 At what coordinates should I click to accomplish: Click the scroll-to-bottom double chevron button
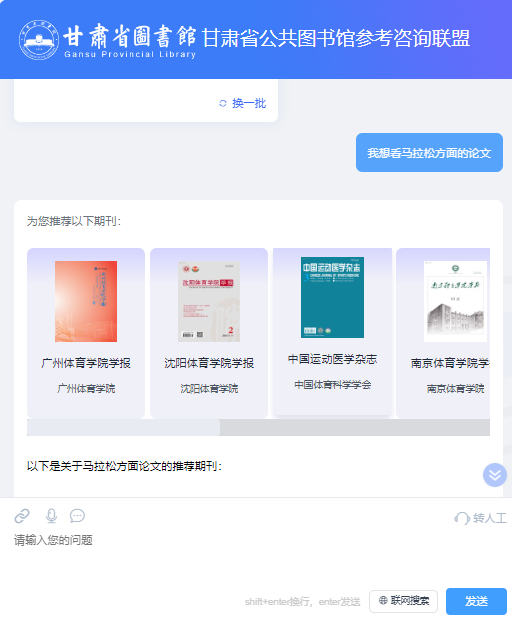pyautogui.click(x=495, y=475)
